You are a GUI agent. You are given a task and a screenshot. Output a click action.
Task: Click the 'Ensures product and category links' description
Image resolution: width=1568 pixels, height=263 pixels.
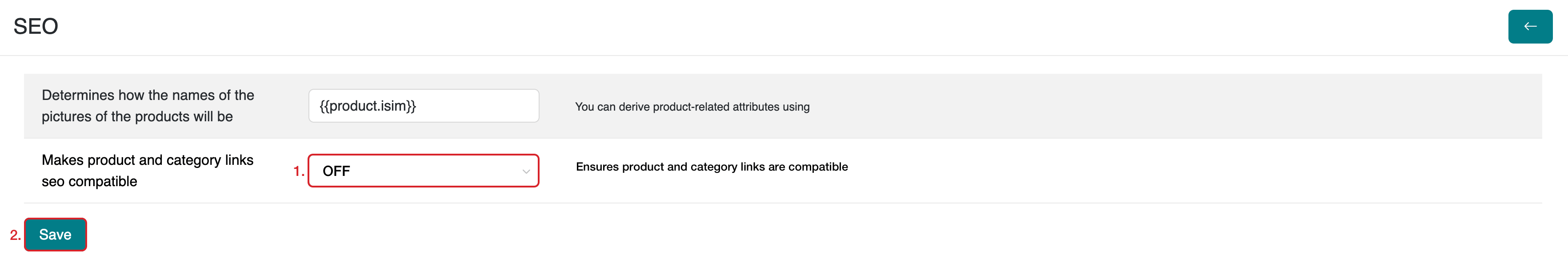point(712,167)
